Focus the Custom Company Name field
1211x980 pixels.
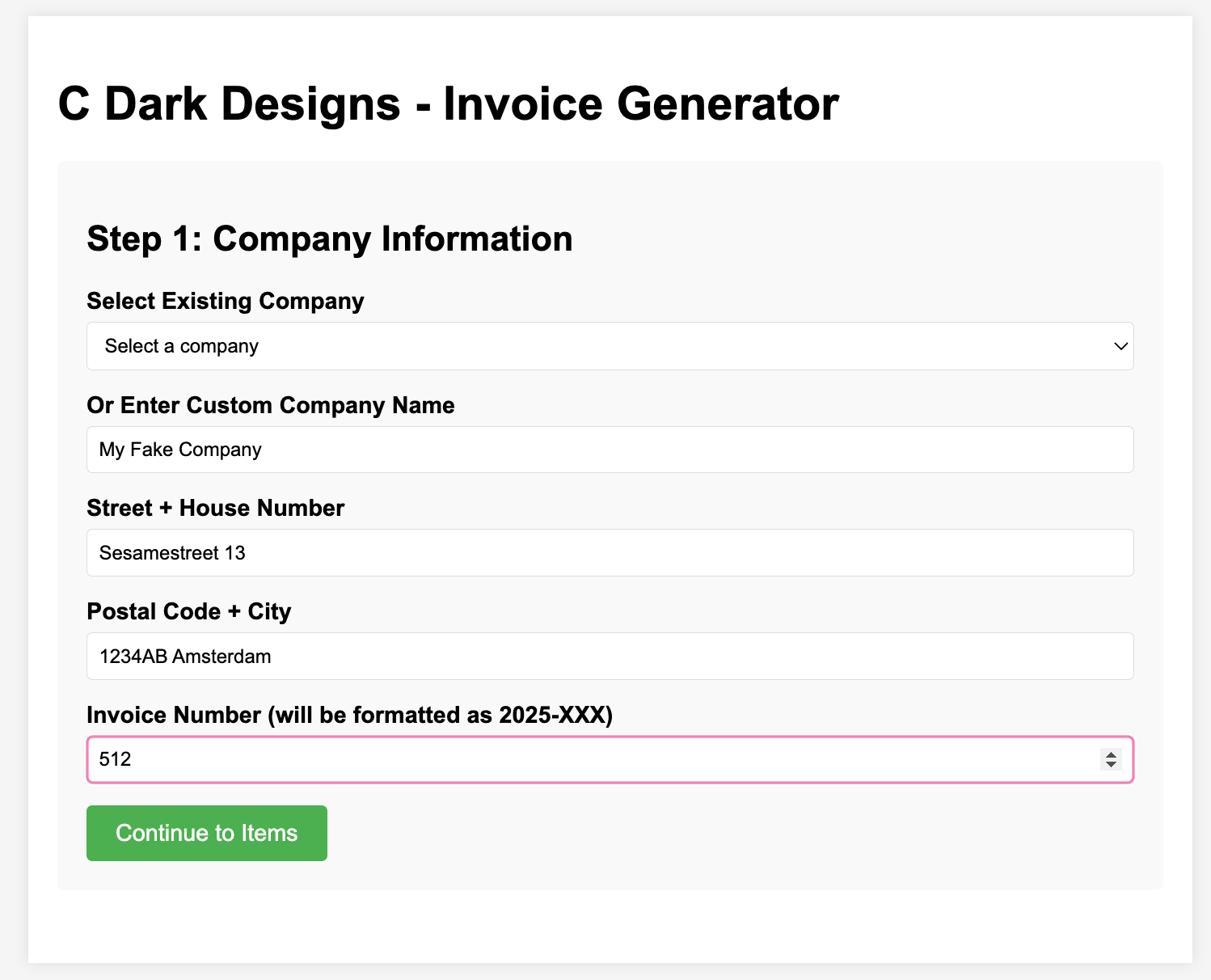[610, 450]
